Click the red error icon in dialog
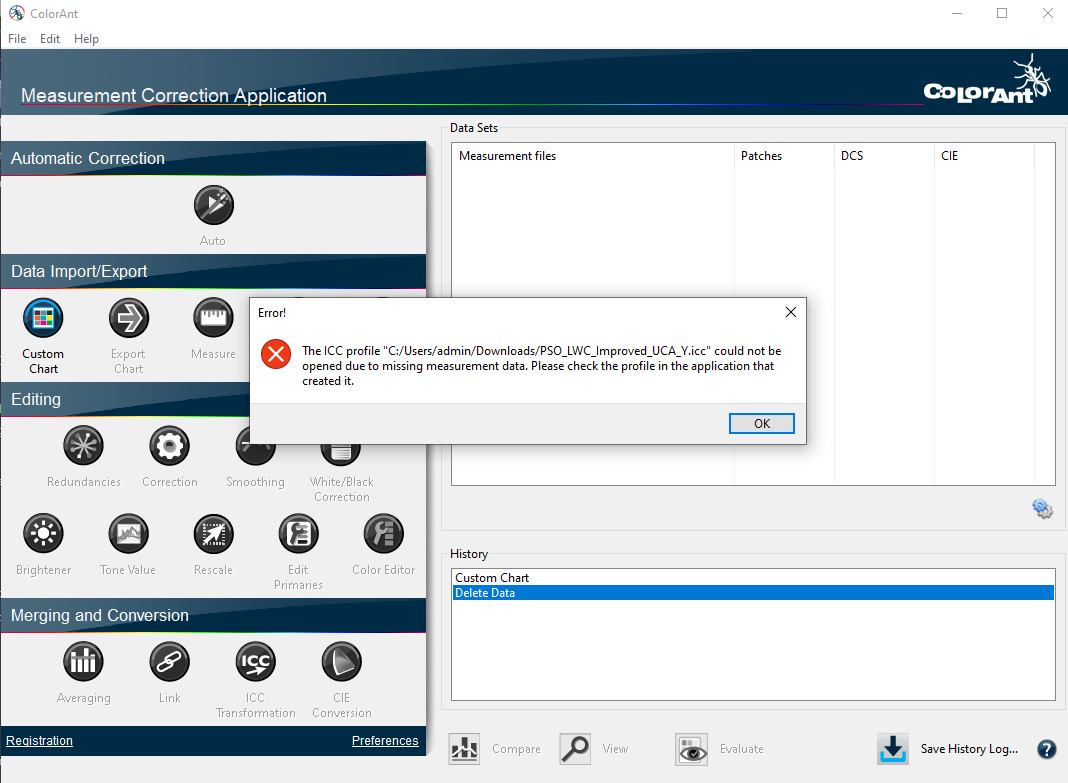The image size is (1068, 783). tap(276, 354)
